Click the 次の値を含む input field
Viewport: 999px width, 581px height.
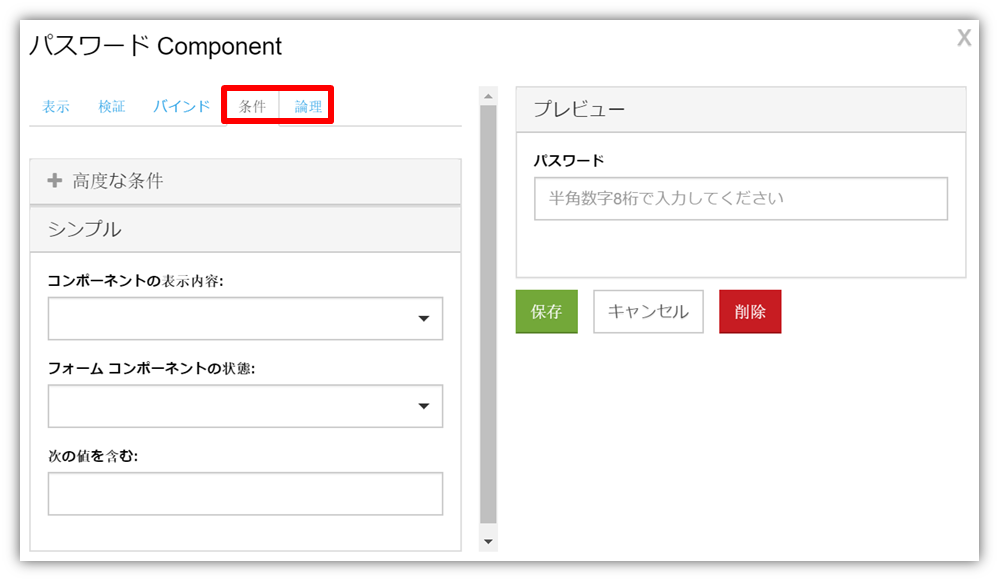(x=245, y=494)
